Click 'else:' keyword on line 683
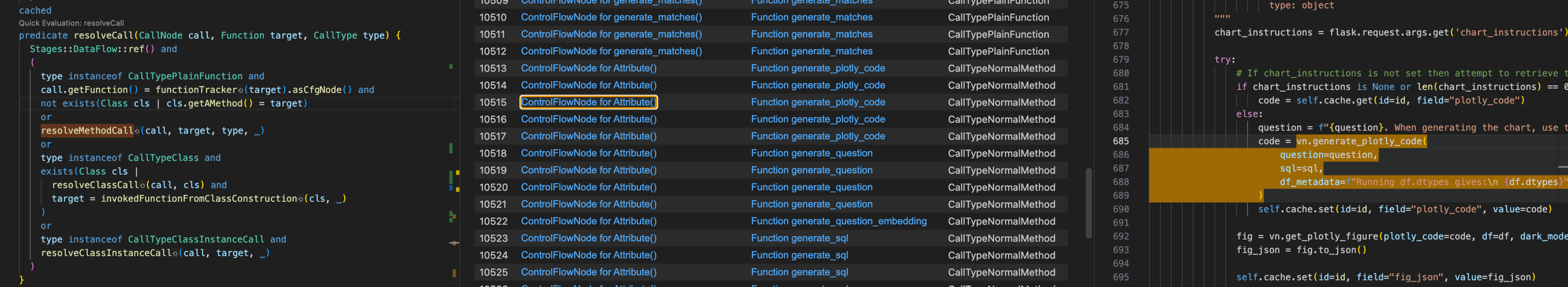 pos(1249,114)
